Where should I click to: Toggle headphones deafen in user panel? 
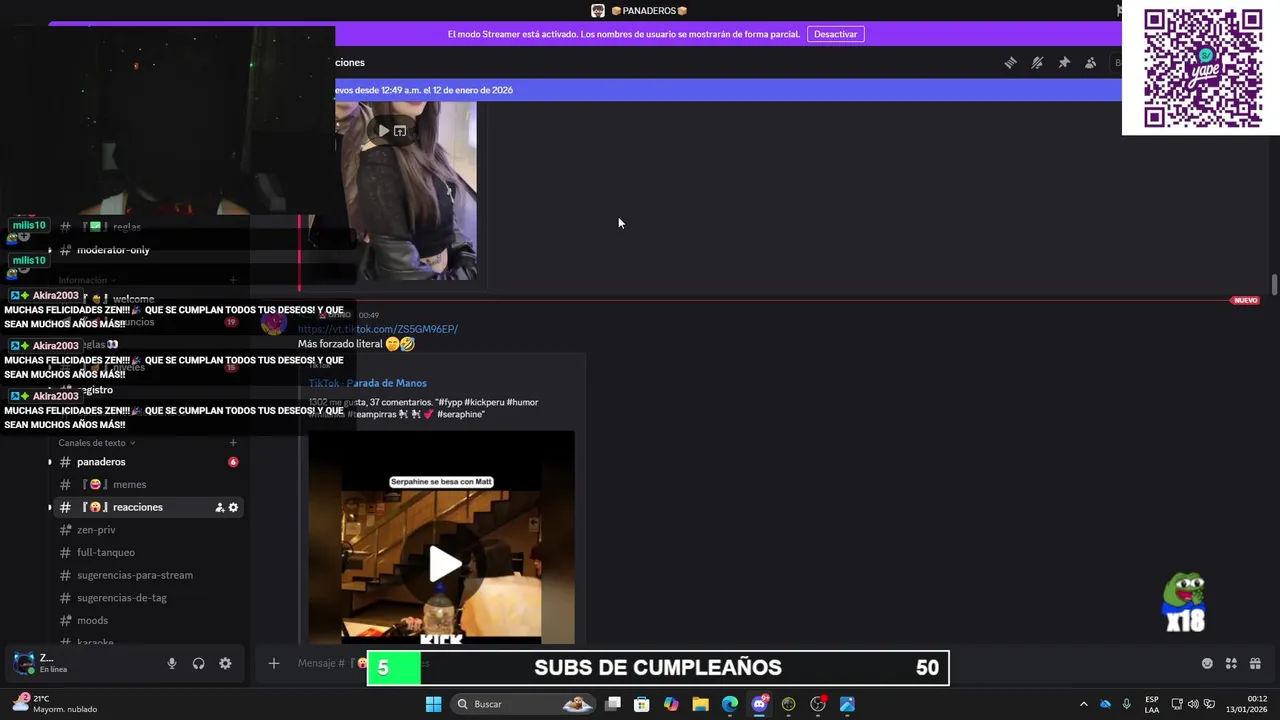pos(198,663)
